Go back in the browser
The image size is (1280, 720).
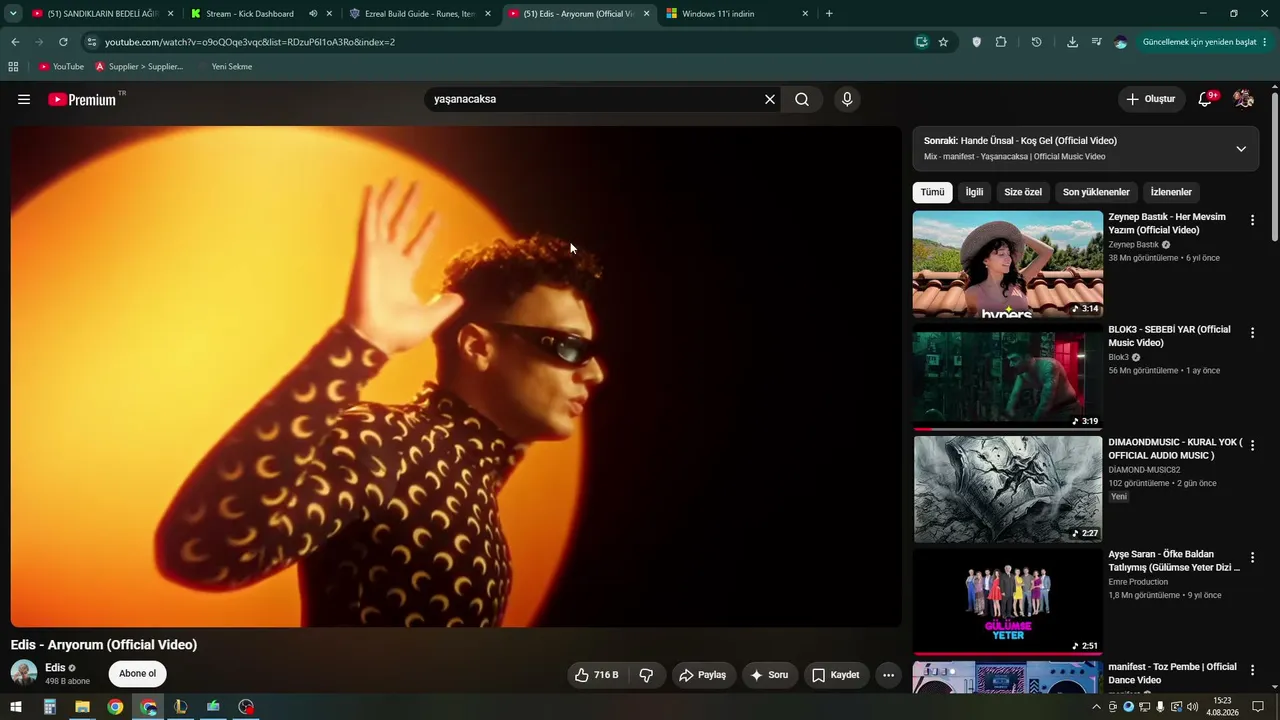tap(15, 42)
